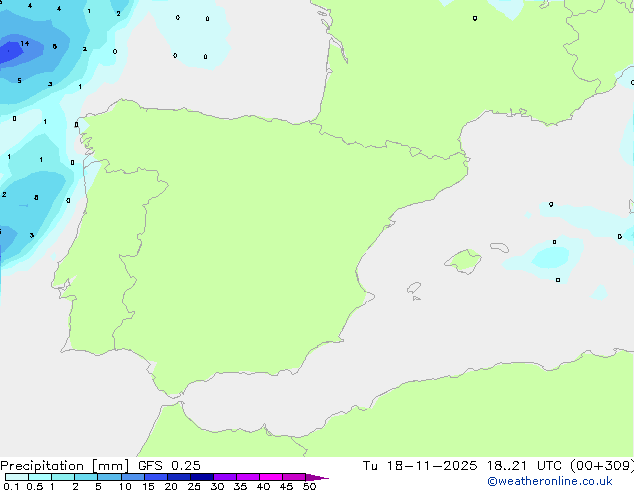Pick the 10–15 mm legend color swatch

132,477
